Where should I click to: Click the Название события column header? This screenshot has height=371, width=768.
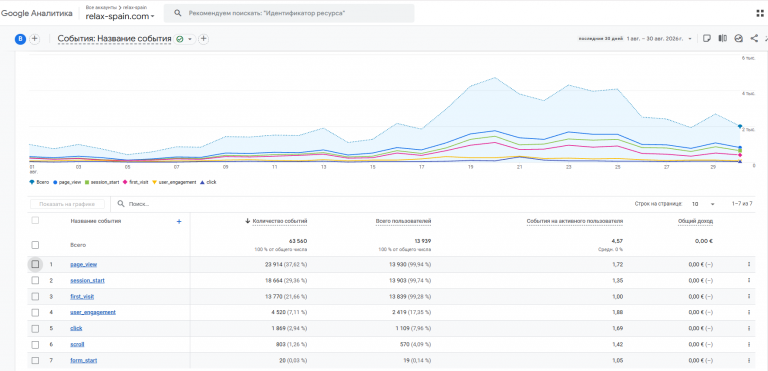click(96, 221)
